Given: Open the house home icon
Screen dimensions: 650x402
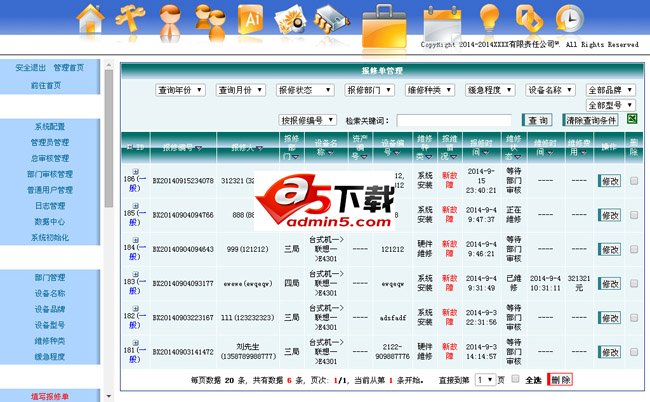Looking at the screenshot, I should 90,19.
